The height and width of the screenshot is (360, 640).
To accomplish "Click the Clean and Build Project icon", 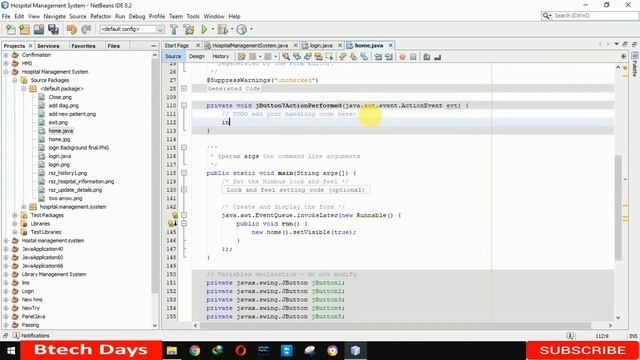I will coord(189,29).
